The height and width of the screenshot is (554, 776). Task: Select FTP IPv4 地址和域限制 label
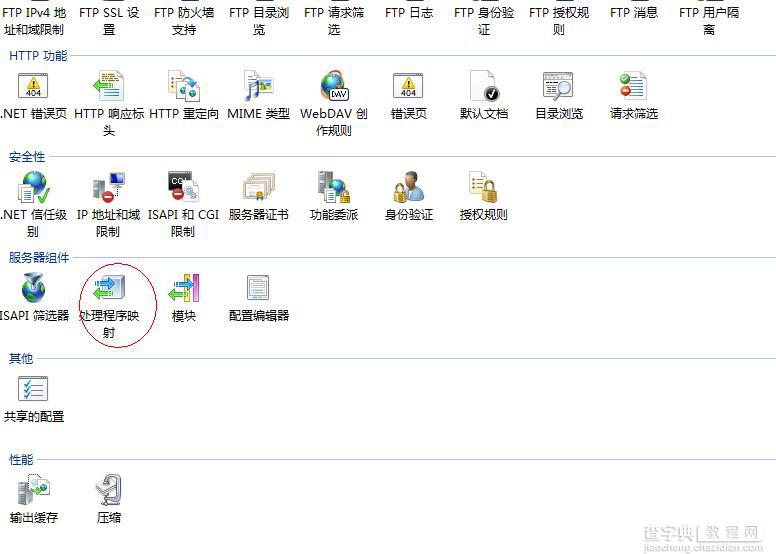click(34, 21)
